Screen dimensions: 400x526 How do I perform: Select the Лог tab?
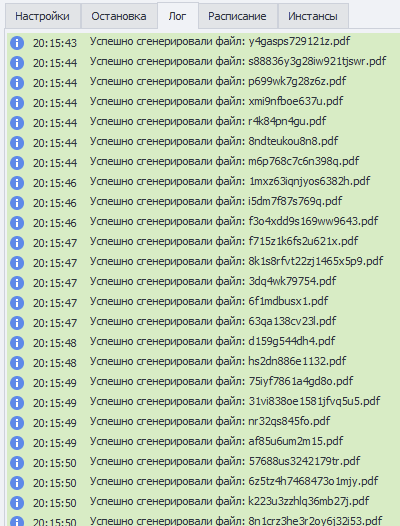[x=178, y=16]
